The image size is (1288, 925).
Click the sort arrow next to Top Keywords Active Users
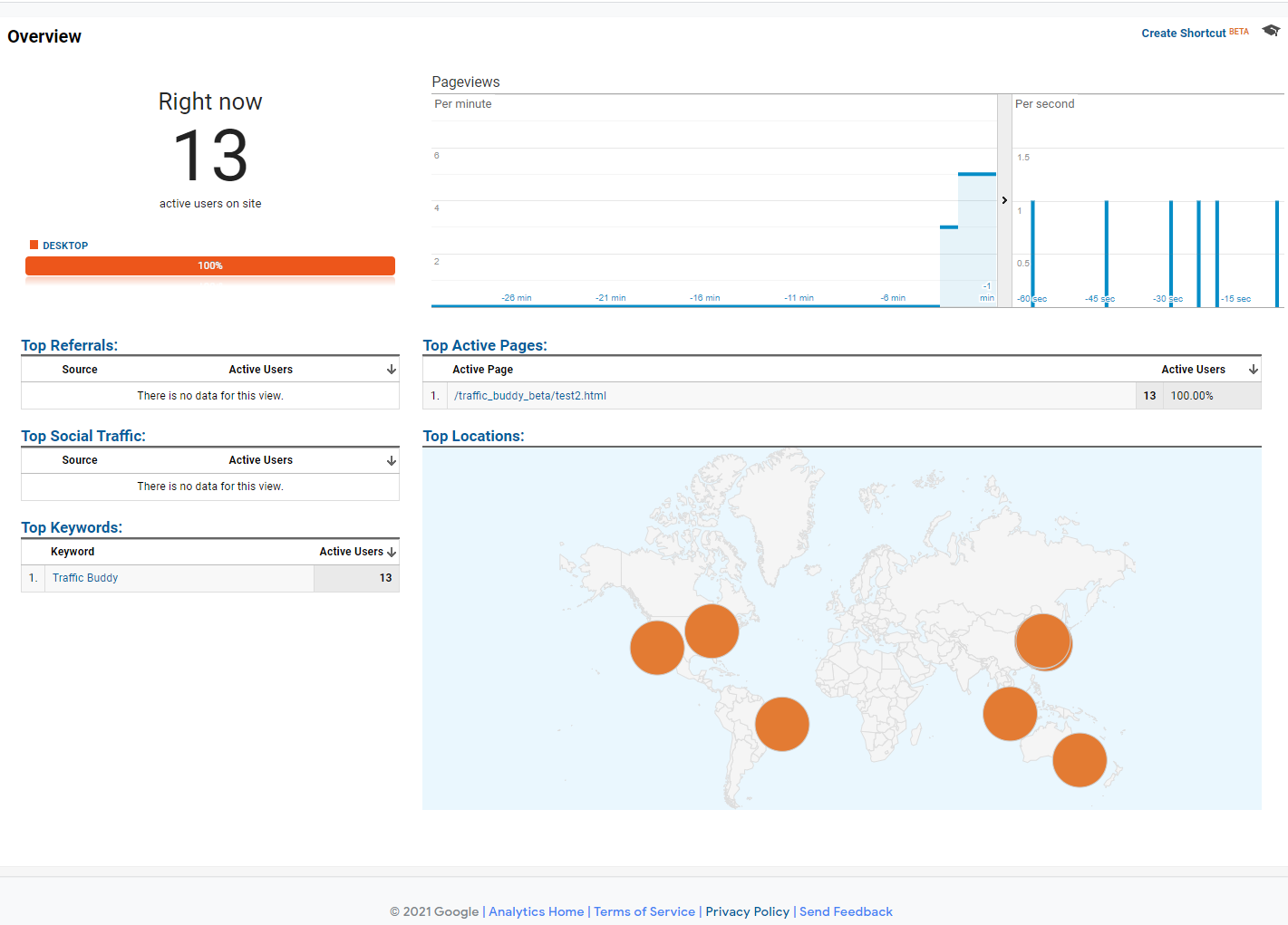(391, 551)
